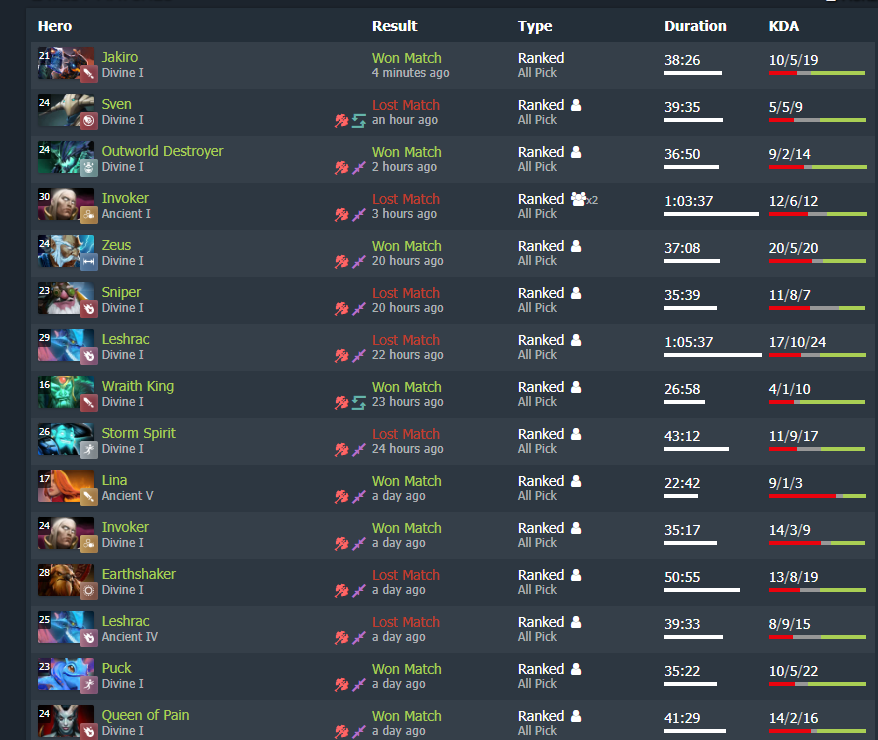Click the duration bar for 1:03:37 match
Viewport: 878px width, 740px height.
[711, 214]
